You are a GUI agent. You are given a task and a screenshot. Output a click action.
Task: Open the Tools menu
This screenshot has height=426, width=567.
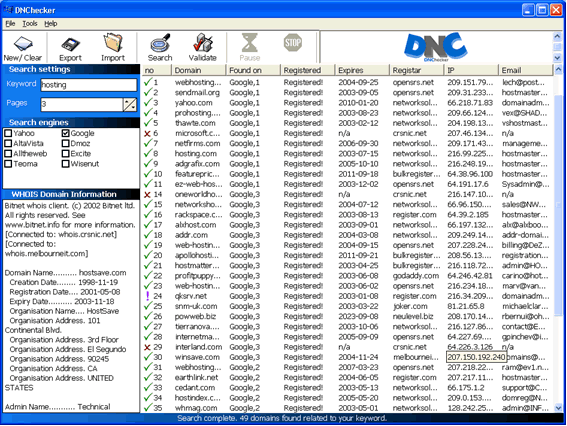[x=30, y=24]
